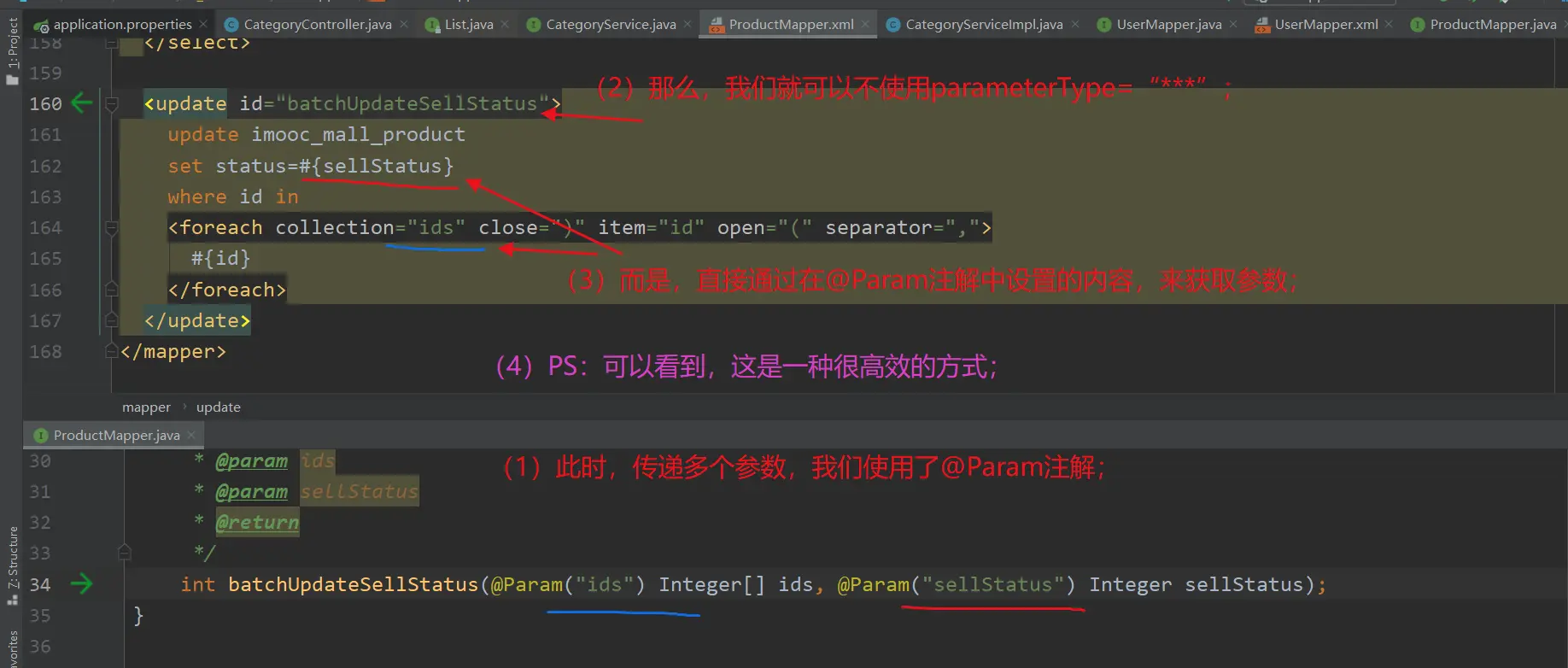This screenshot has height=668, width=1568.
Task: Click the item="id" attribute in foreach
Action: click(652, 227)
